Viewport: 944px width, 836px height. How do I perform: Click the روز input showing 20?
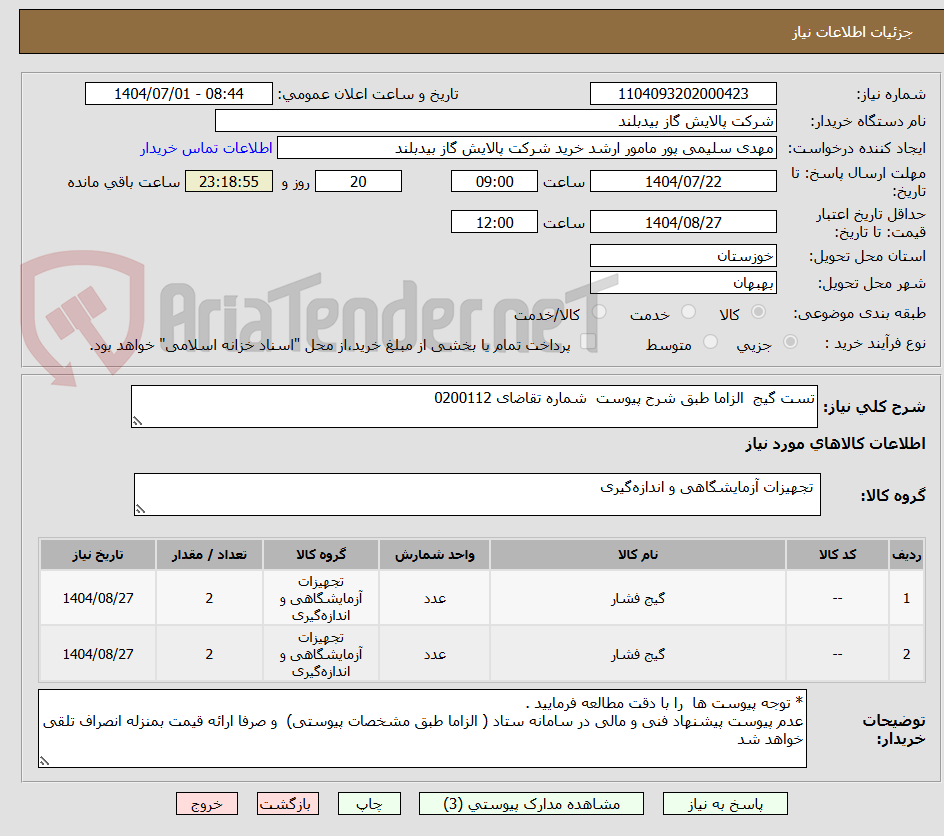click(358, 181)
